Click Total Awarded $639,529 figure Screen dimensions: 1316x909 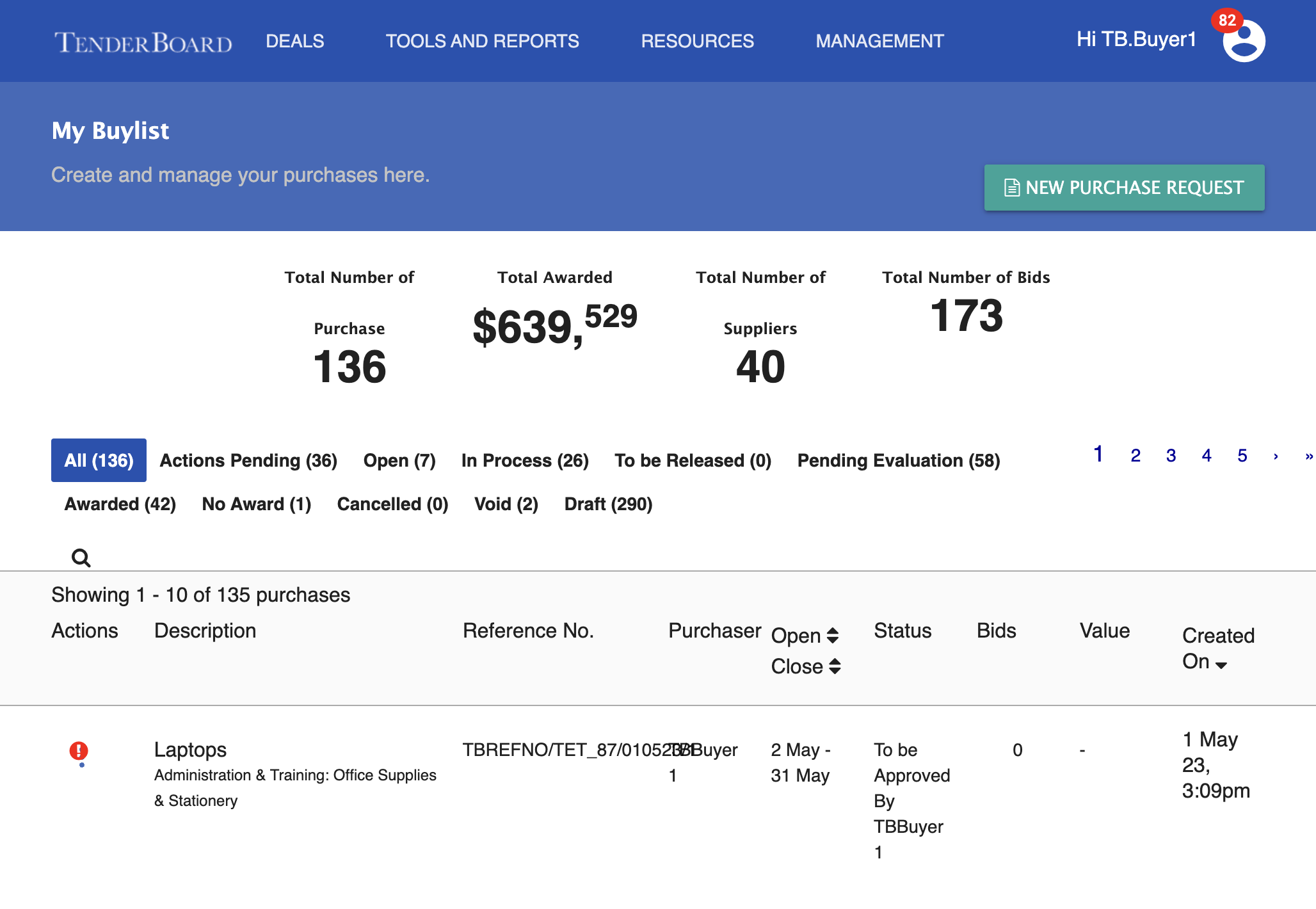[x=555, y=326]
